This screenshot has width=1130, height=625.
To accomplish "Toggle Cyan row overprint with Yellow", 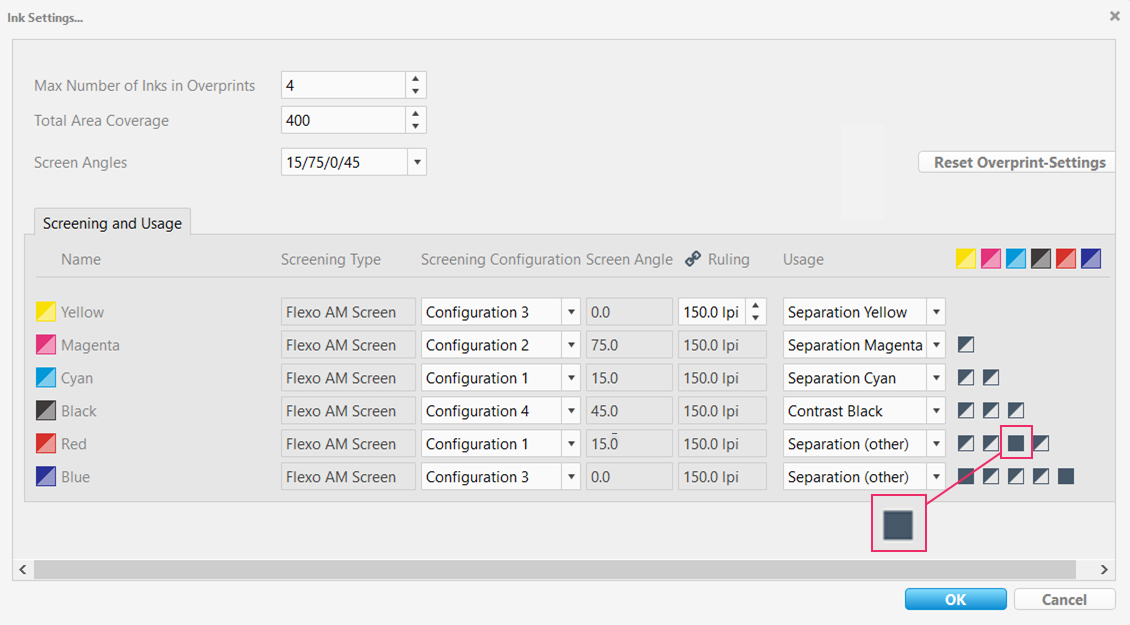I will pos(966,378).
